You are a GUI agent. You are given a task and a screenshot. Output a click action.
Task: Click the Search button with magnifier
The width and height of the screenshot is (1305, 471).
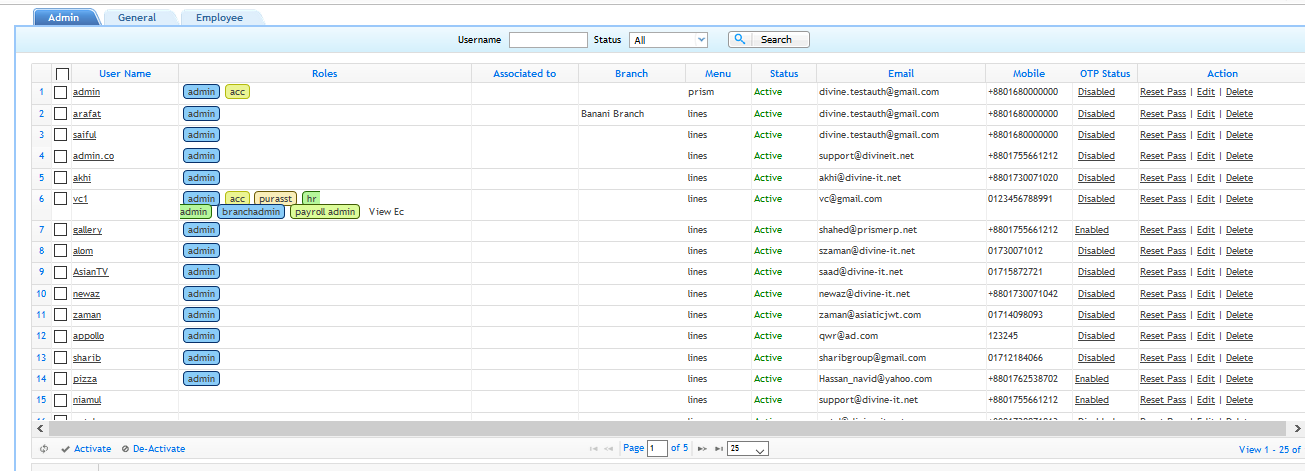[768, 40]
